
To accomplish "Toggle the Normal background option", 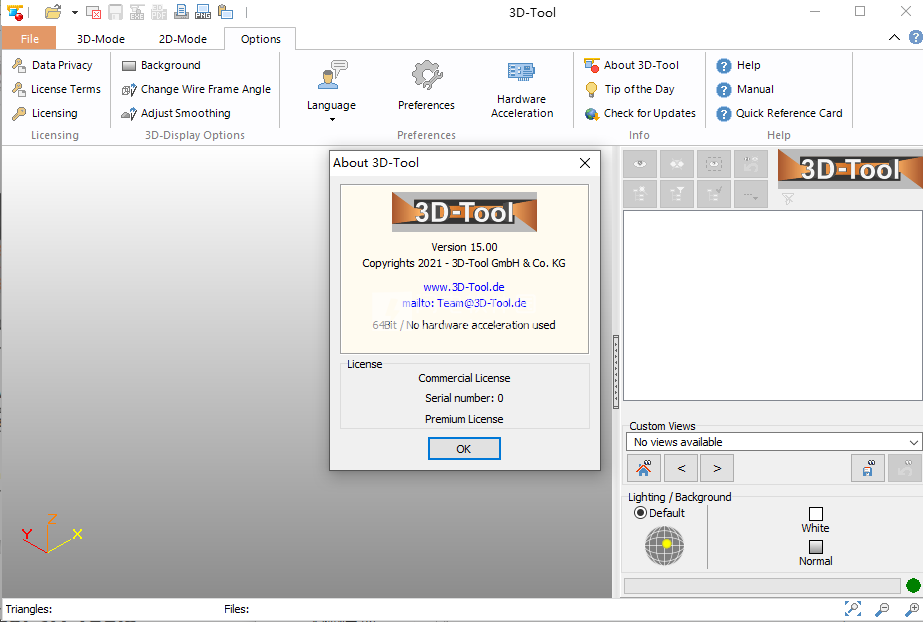I will (x=815, y=546).
